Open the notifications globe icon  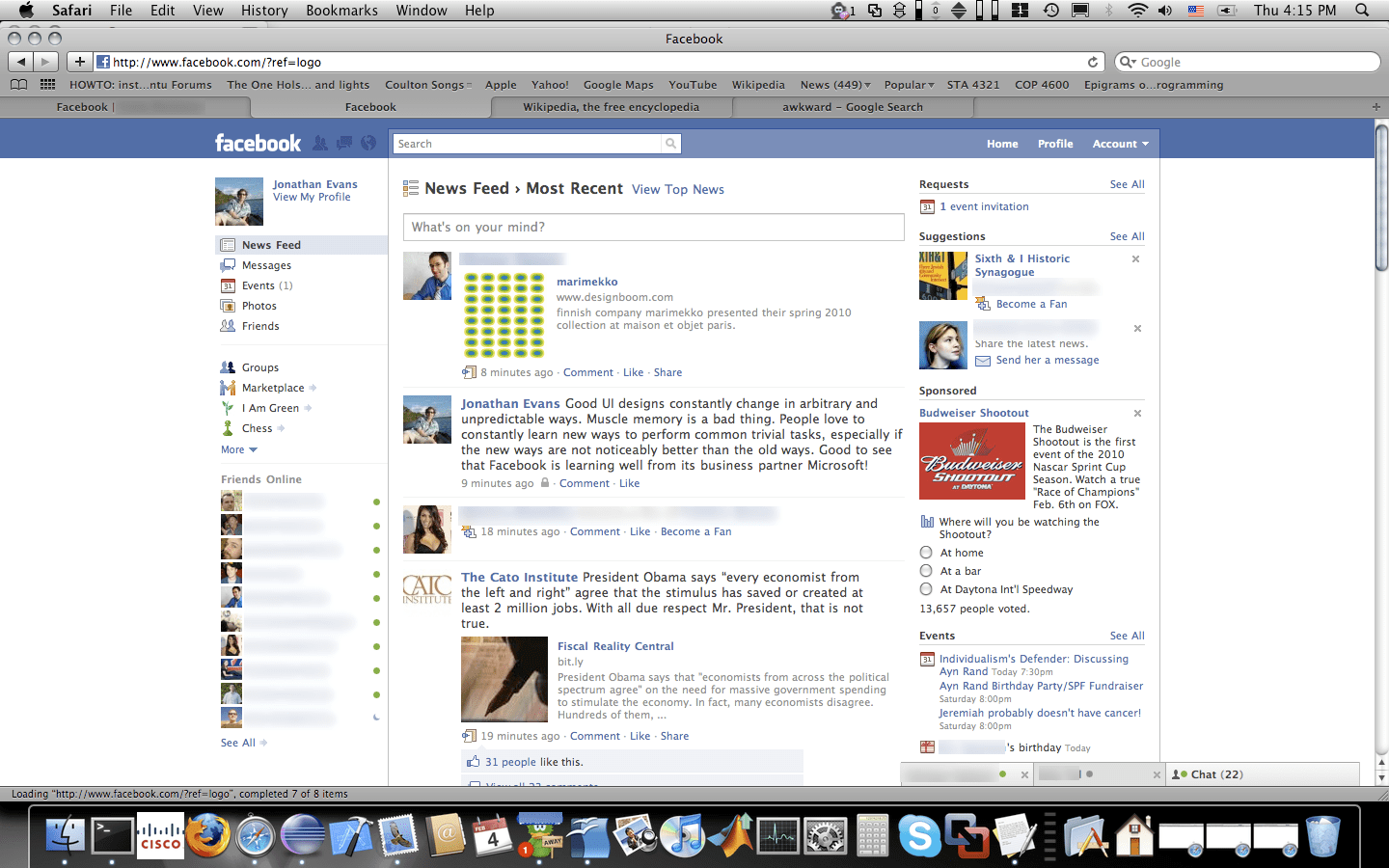(x=368, y=144)
